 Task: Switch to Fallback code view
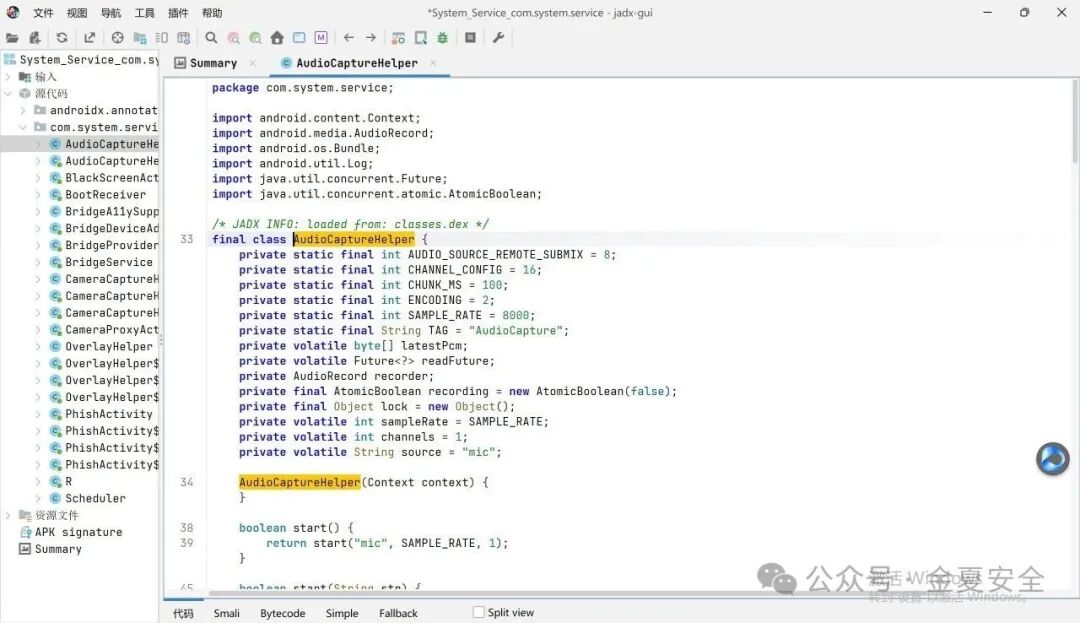click(x=398, y=613)
